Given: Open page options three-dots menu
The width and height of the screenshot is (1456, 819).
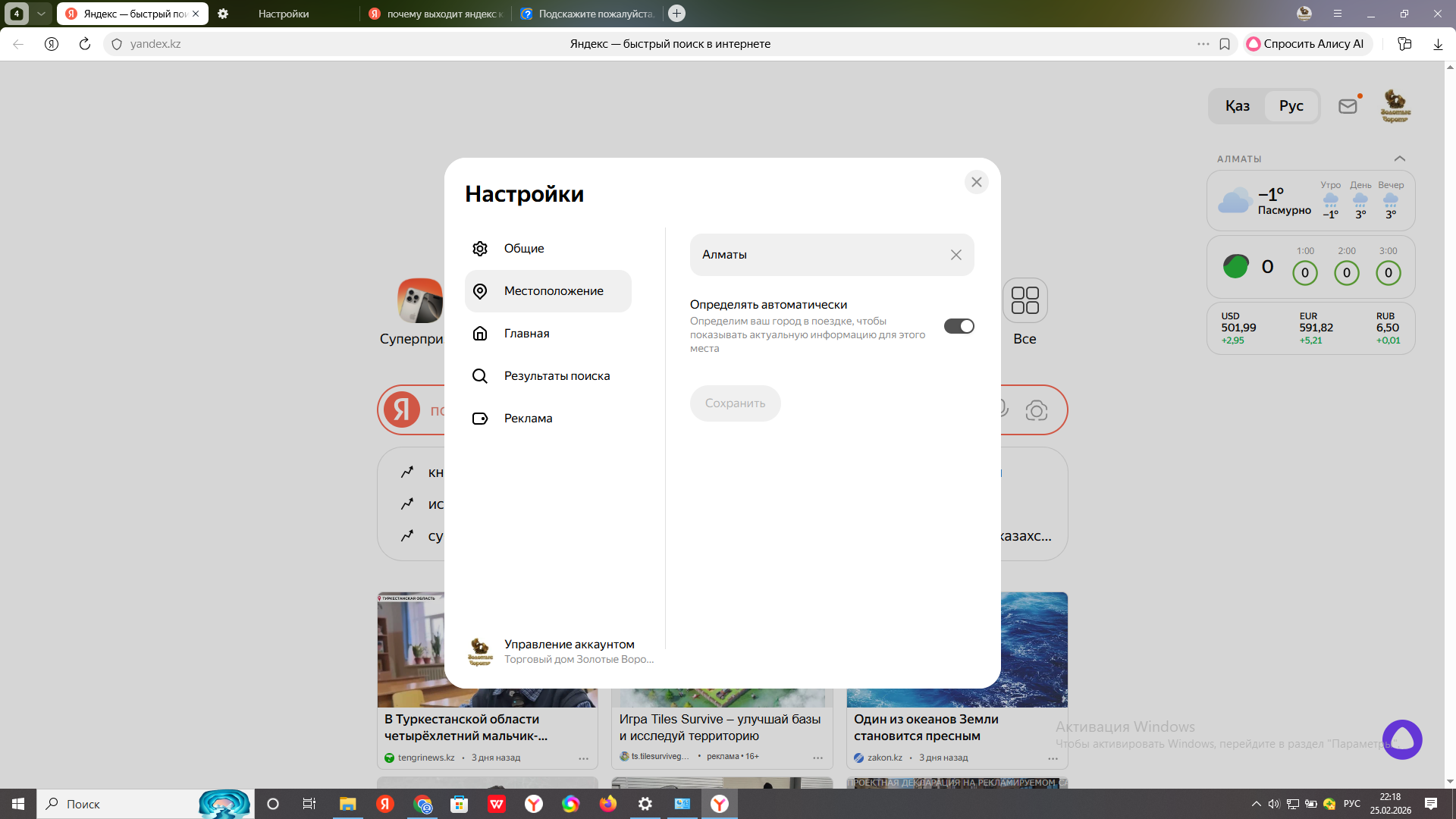Looking at the screenshot, I should pos(1203,44).
